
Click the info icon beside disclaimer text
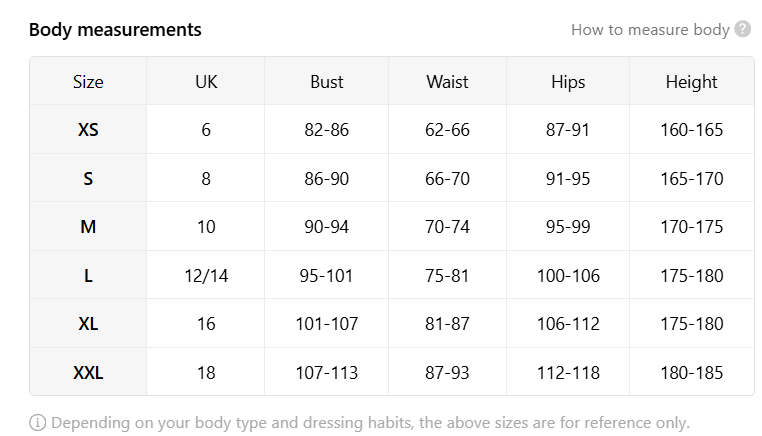pos(38,422)
